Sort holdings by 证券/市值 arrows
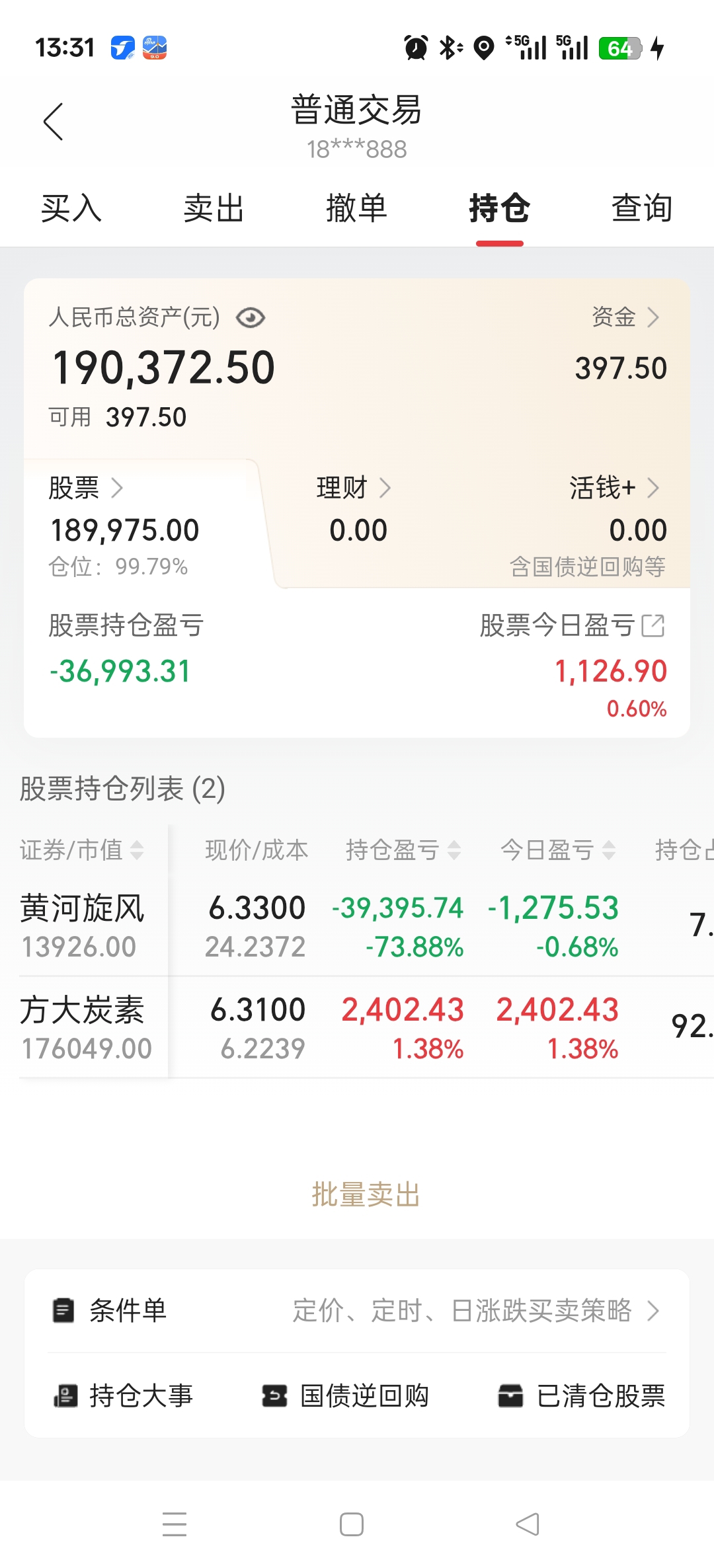Screen dimensions: 714x1568 tap(137, 849)
